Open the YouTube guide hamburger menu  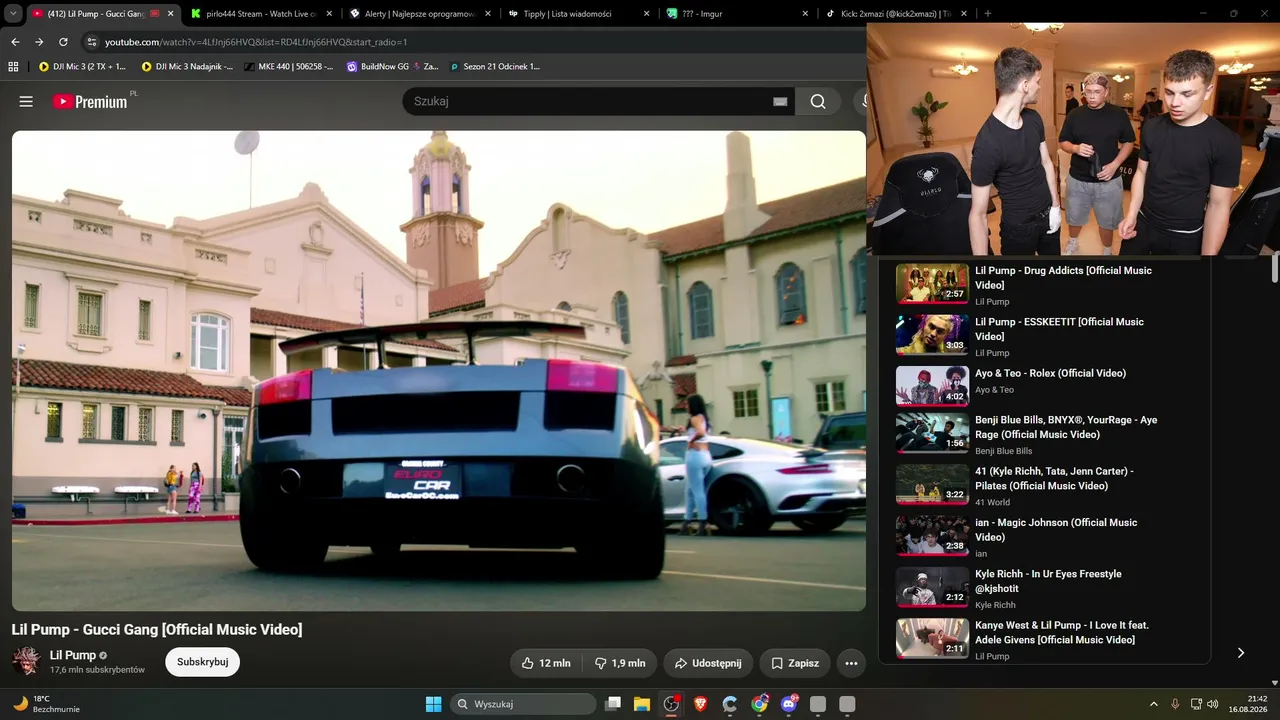click(26, 101)
